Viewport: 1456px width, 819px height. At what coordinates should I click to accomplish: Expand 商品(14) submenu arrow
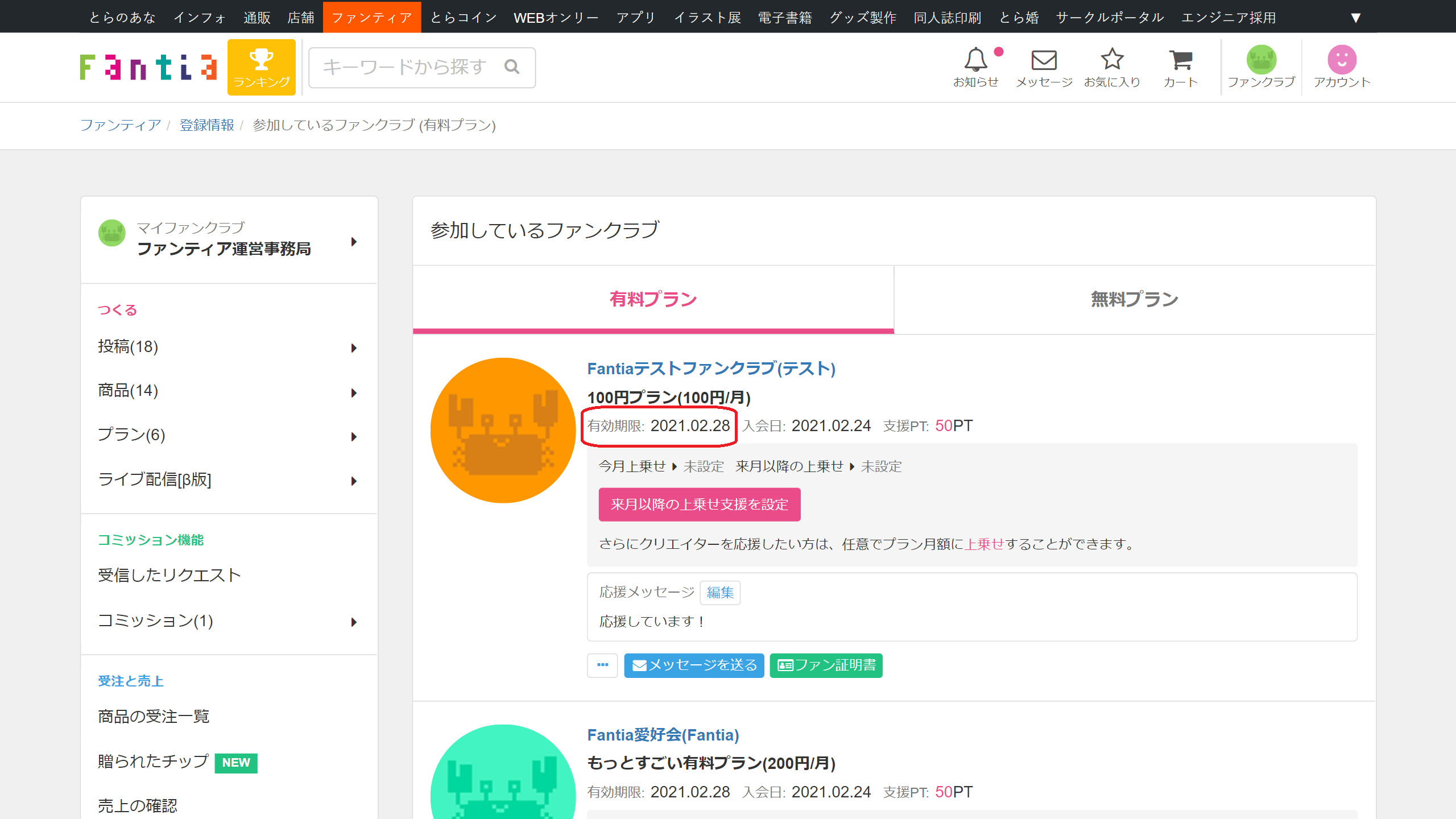pyautogui.click(x=354, y=392)
